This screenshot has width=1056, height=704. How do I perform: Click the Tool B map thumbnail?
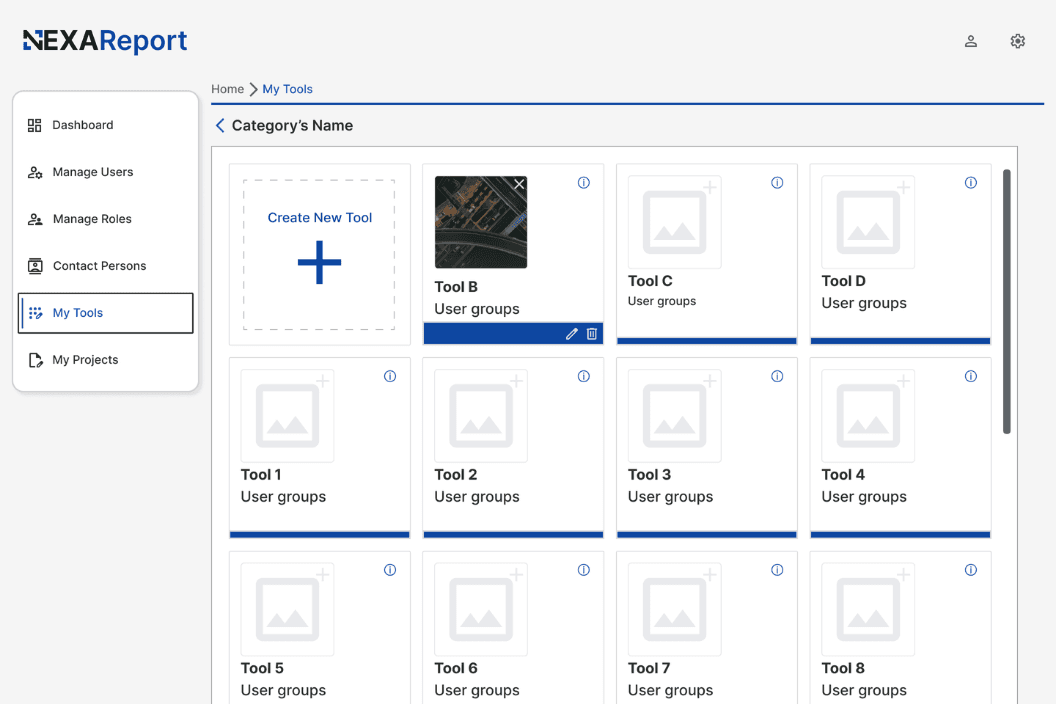481,222
